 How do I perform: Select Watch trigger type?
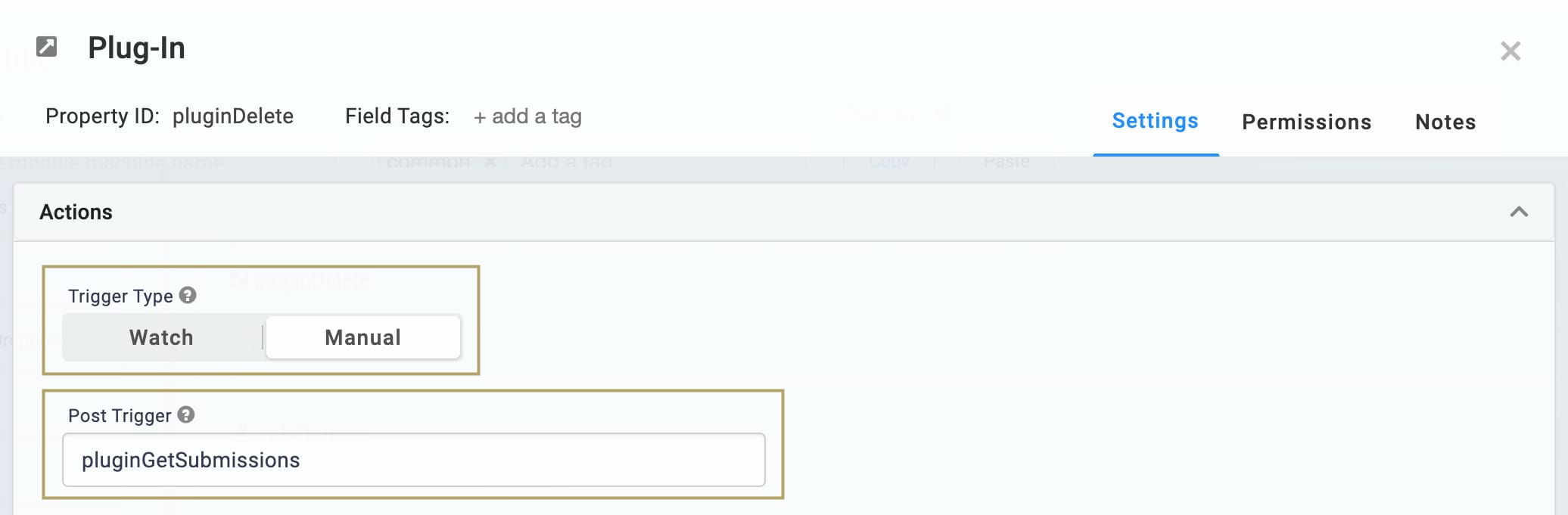(x=161, y=337)
